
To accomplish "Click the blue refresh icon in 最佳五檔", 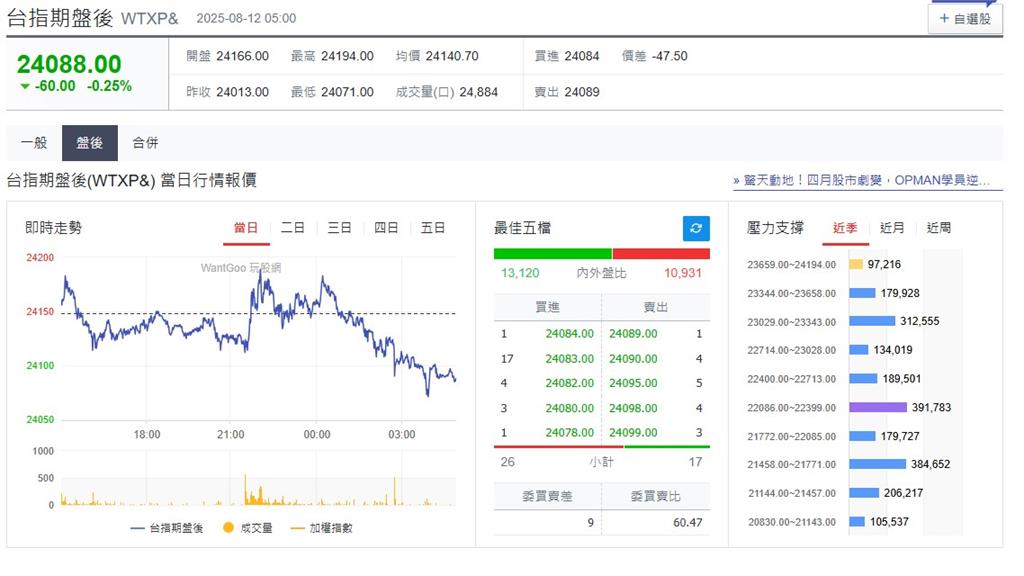I will [x=696, y=229].
